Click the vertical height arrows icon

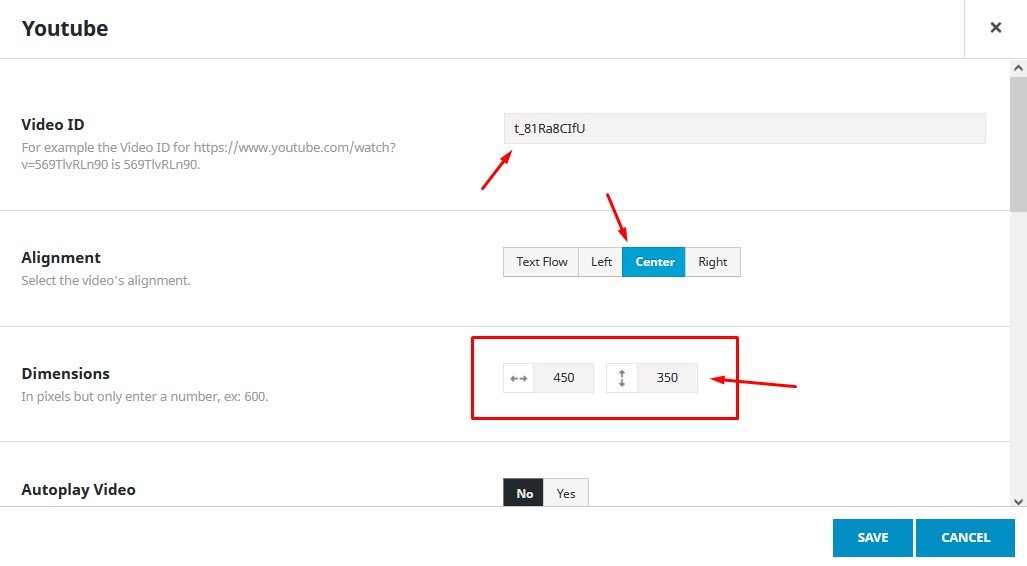pyautogui.click(x=622, y=378)
